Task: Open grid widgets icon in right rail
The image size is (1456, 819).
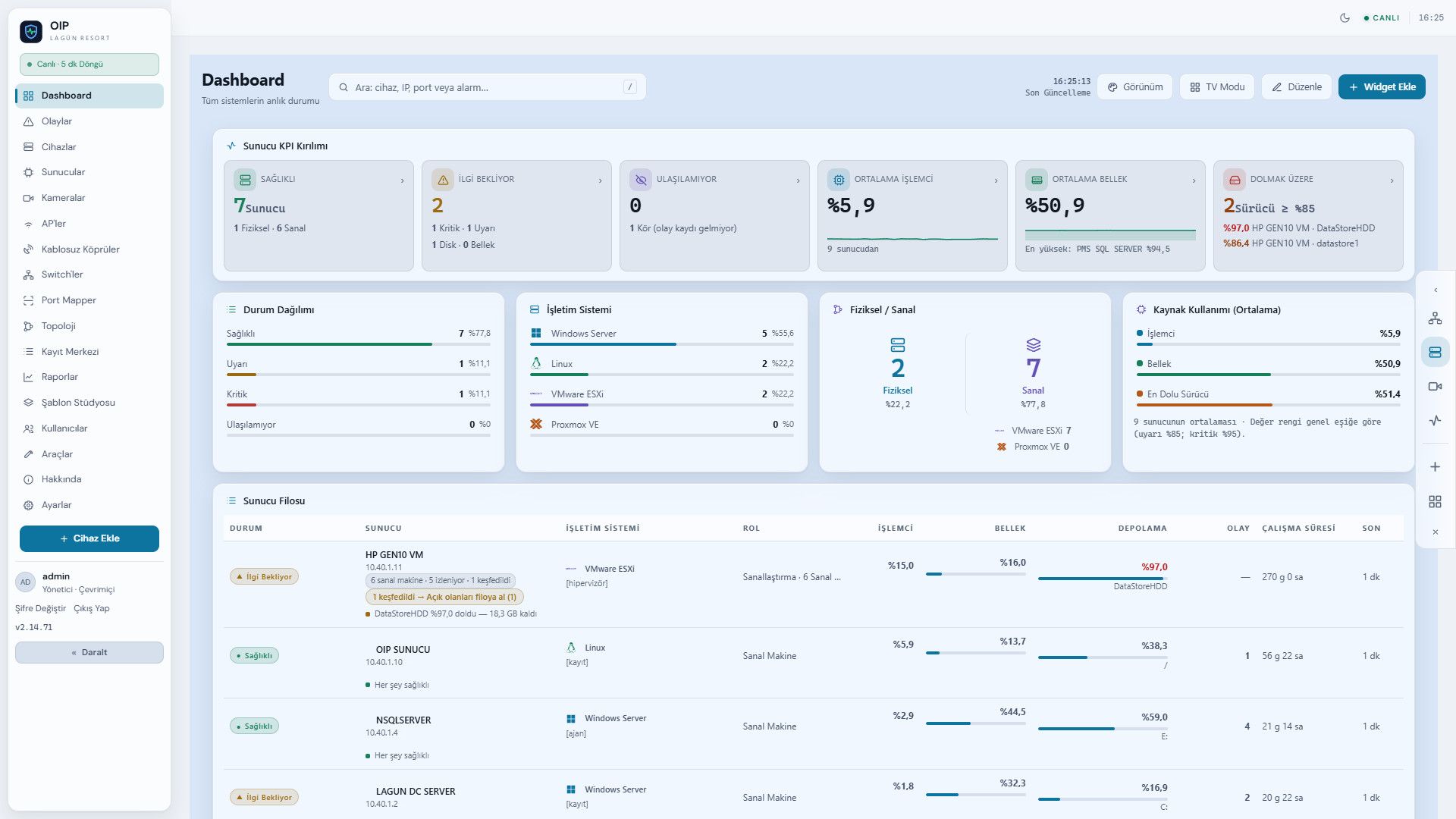Action: pyautogui.click(x=1435, y=502)
